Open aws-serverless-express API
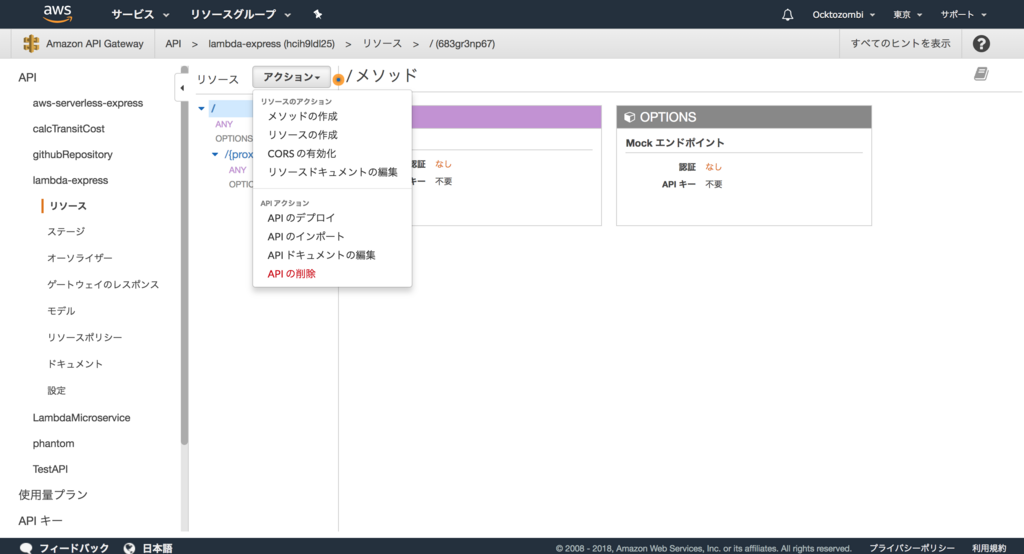The width and height of the screenshot is (1024, 554). (x=88, y=103)
